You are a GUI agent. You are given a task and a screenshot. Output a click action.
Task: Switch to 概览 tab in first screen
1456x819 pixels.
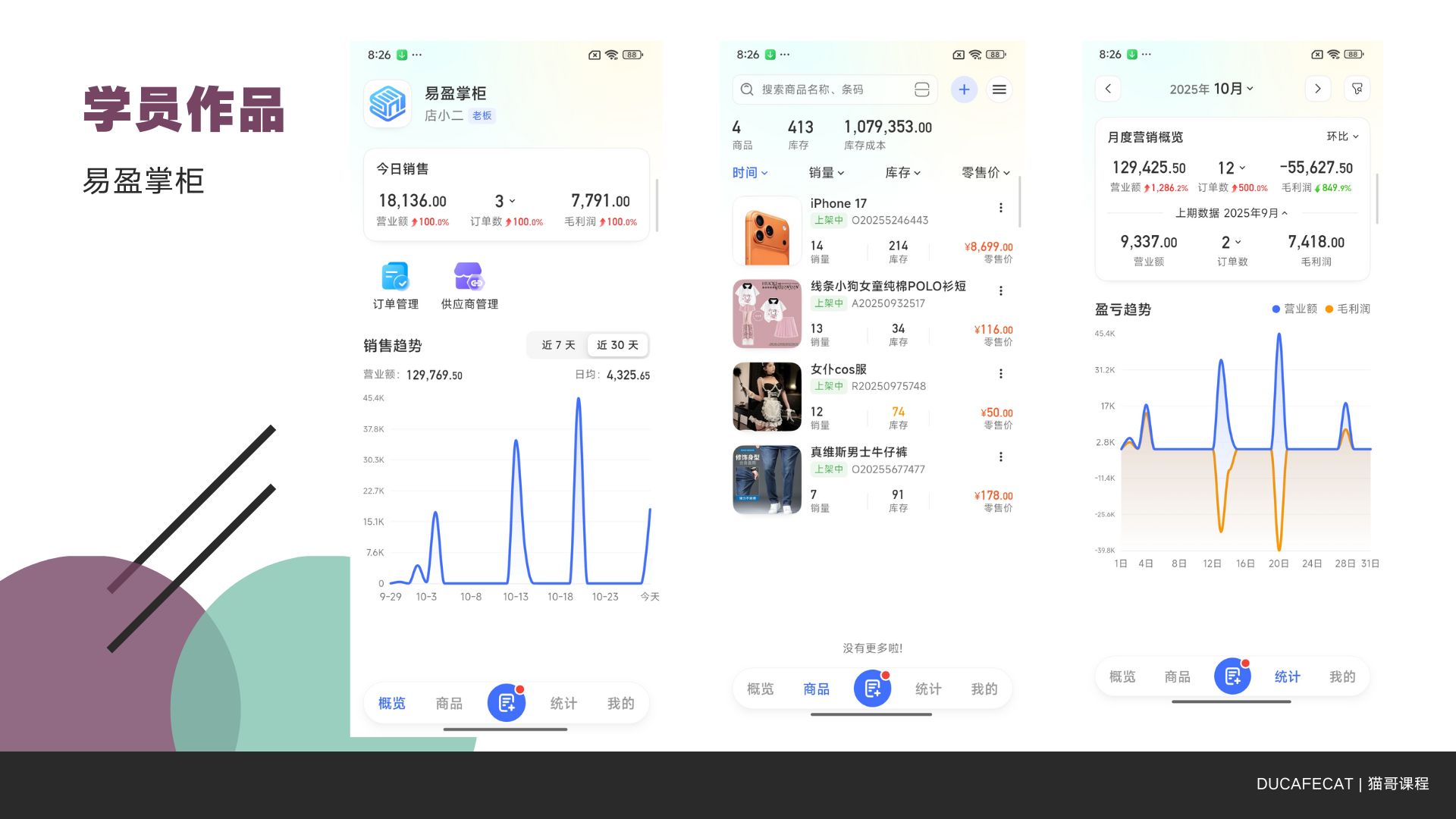pyautogui.click(x=392, y=703)
